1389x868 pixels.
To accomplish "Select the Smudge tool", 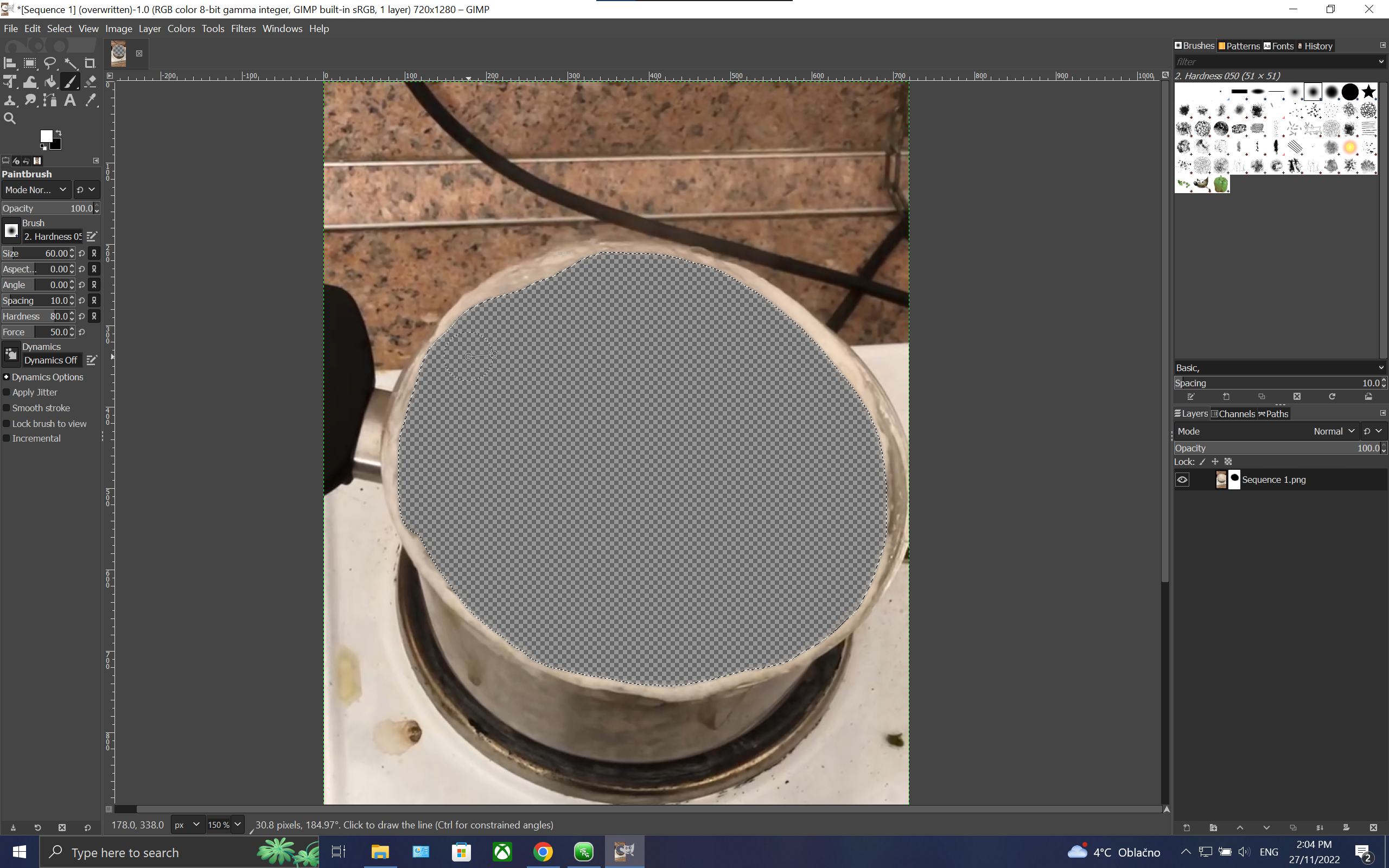I will 30,100.
